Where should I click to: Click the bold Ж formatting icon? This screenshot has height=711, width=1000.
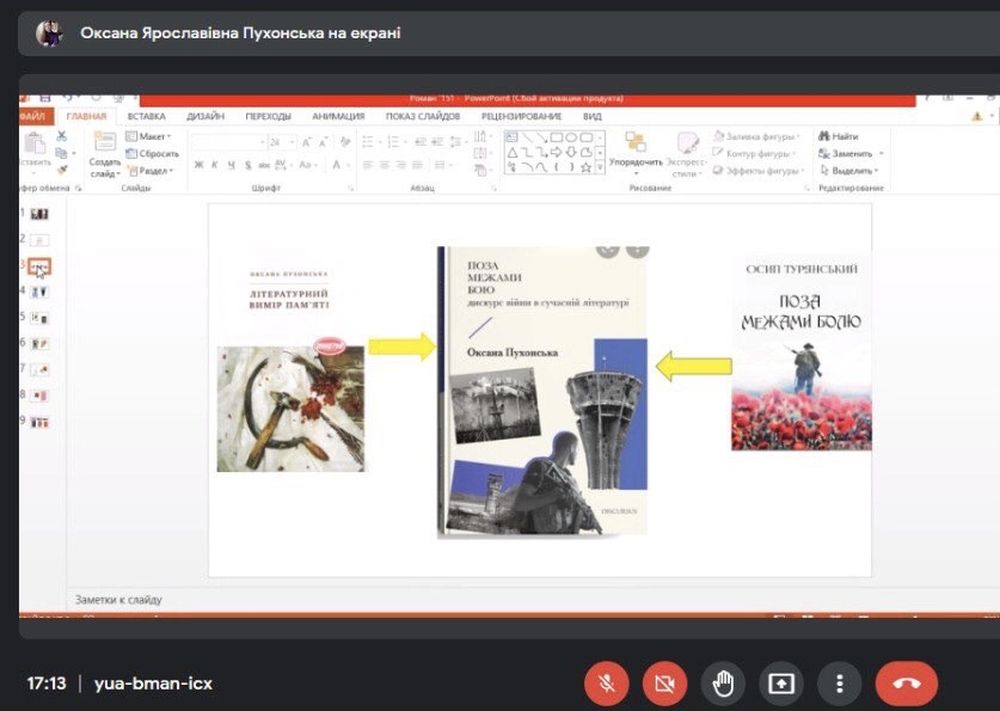coord(199,165)
